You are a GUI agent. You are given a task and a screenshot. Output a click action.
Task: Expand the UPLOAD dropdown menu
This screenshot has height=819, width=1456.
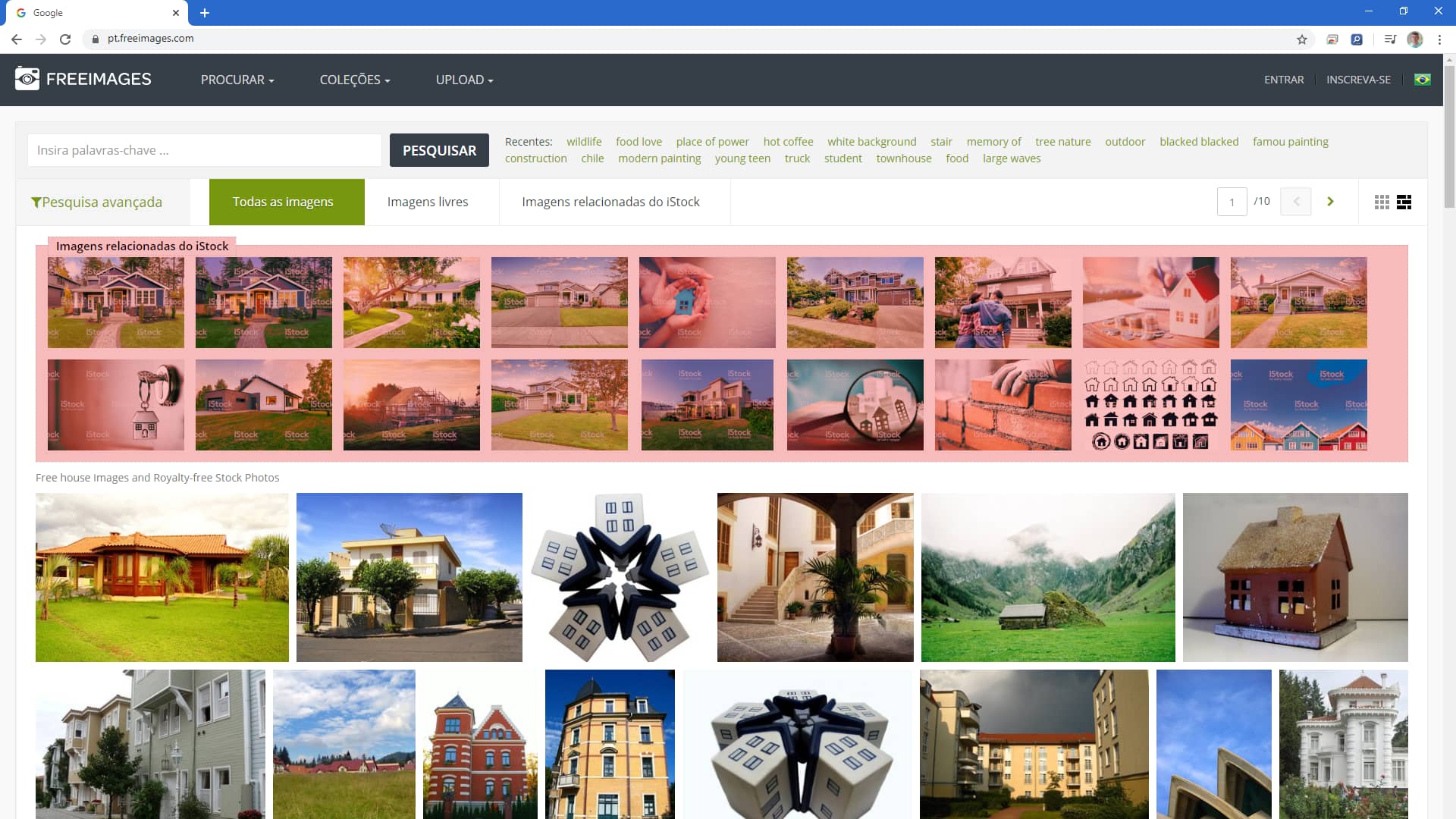click(464, 80)
